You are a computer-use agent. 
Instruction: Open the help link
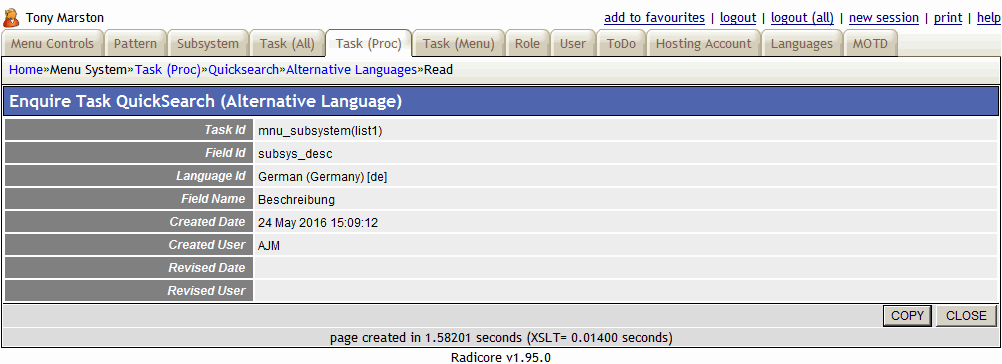[x=989, y=18]
